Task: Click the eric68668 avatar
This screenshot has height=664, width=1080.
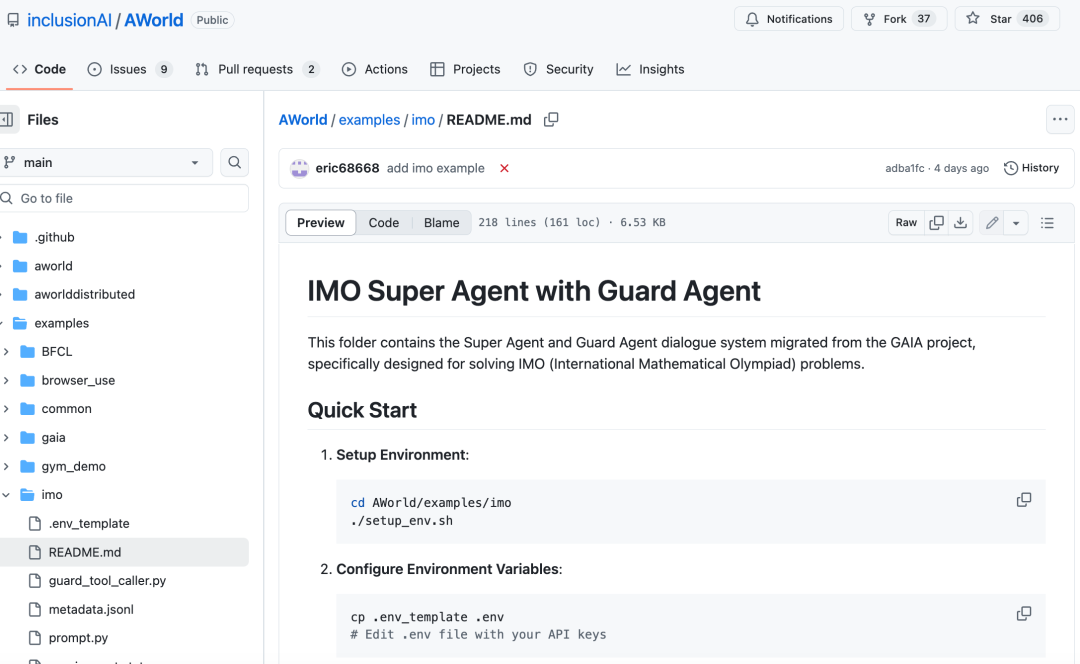Action: 299,168
